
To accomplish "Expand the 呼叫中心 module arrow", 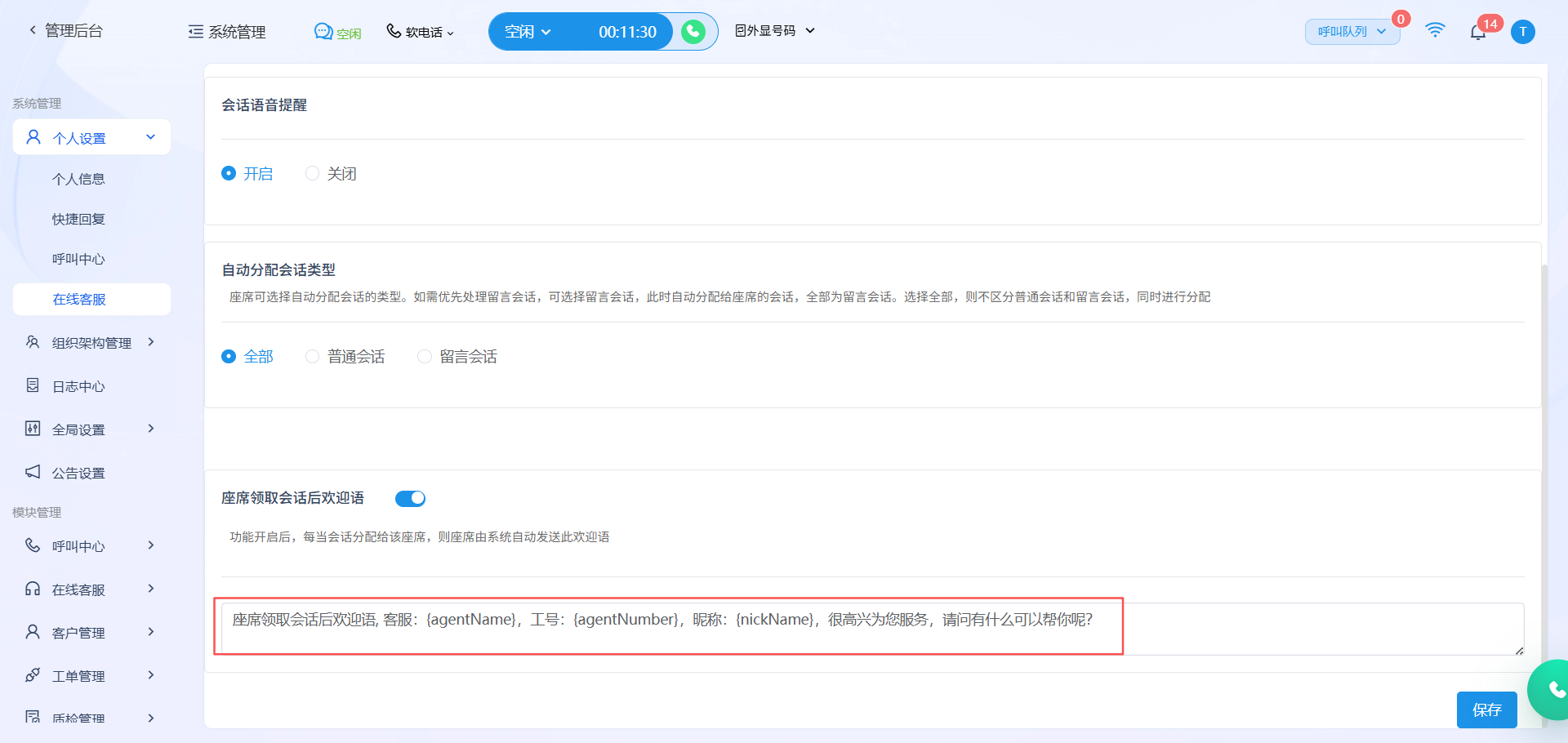I will pyautogui.click(x=151, y=545).
